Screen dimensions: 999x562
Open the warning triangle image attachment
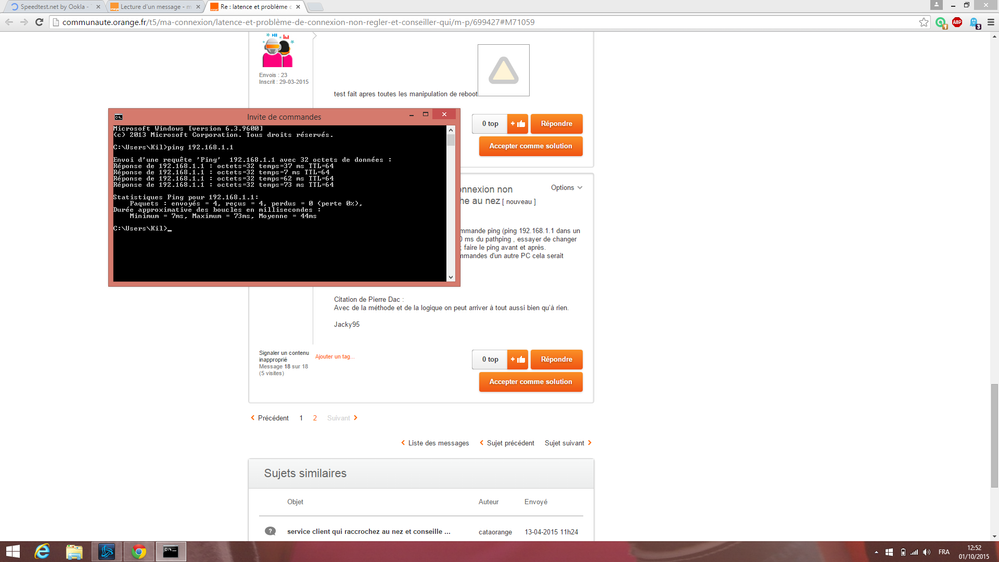pos(503,70)
